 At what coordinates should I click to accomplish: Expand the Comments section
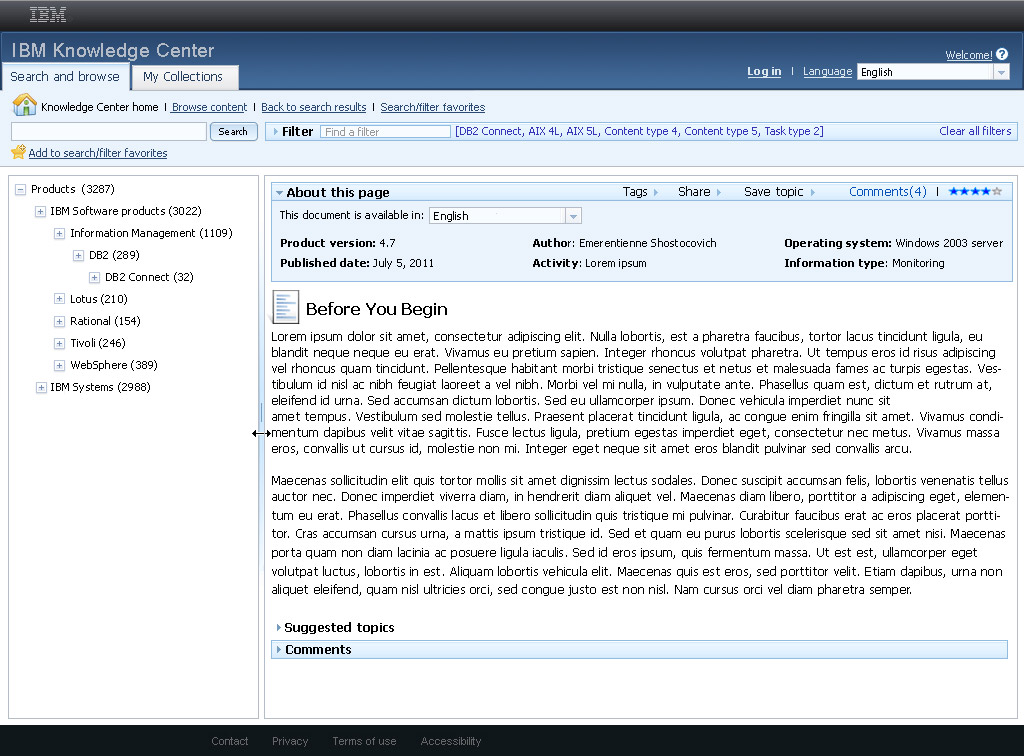279,650
